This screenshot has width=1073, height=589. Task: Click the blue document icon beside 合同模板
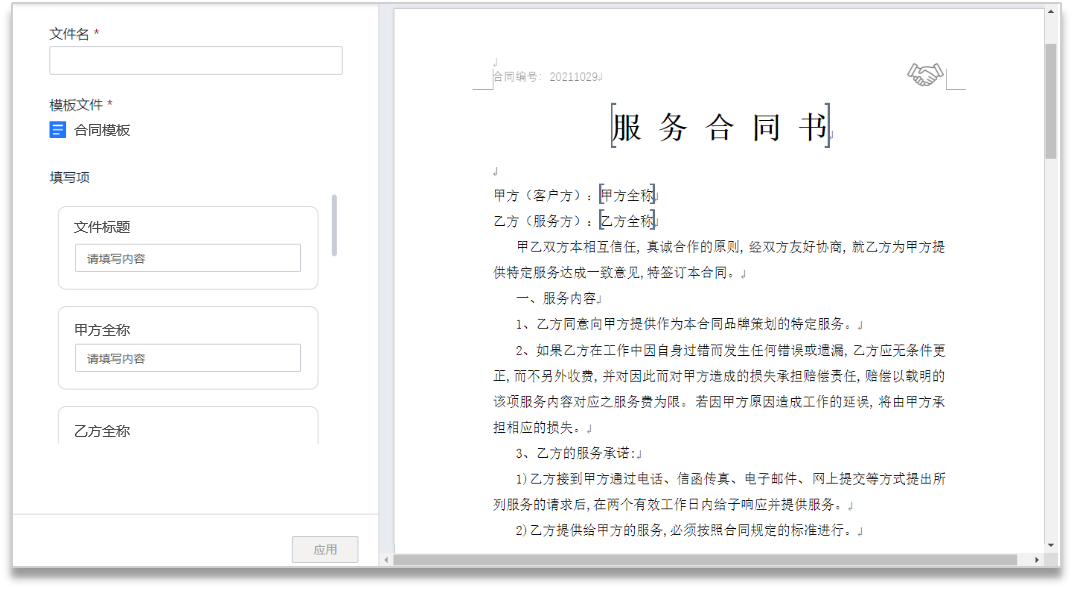tap(57, 130)
